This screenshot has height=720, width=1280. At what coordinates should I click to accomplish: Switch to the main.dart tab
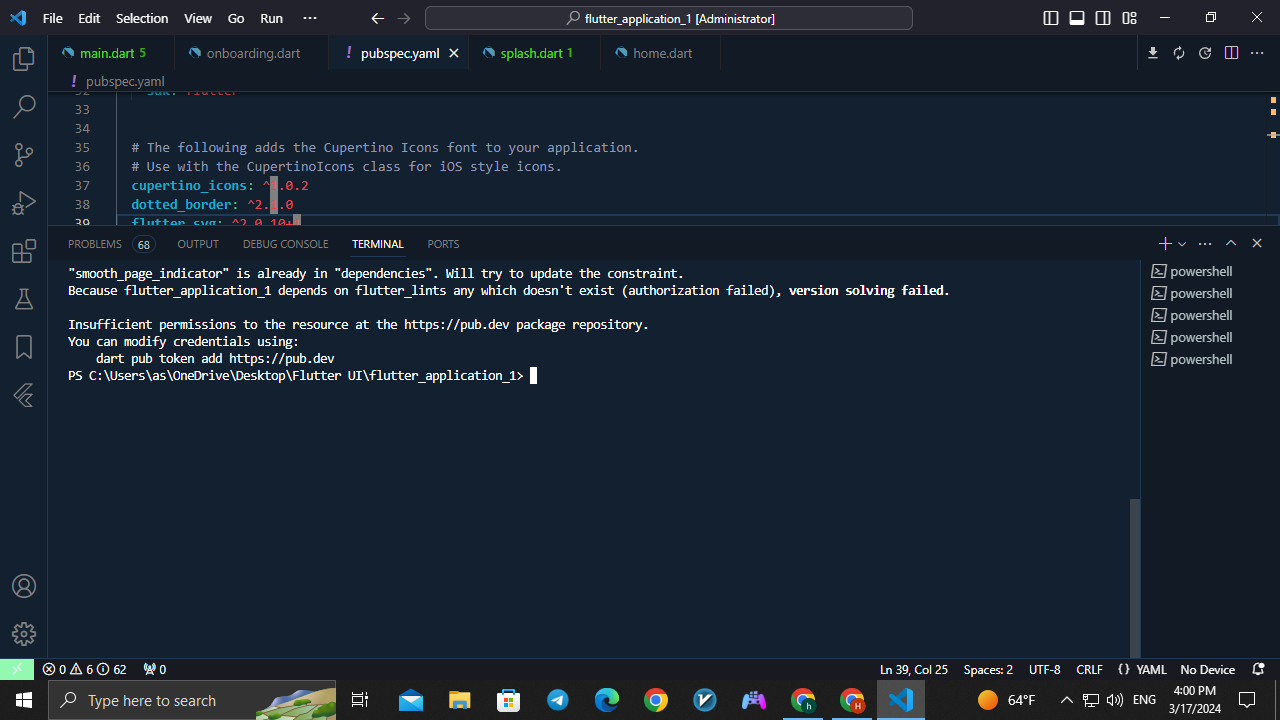pos(111,53)
